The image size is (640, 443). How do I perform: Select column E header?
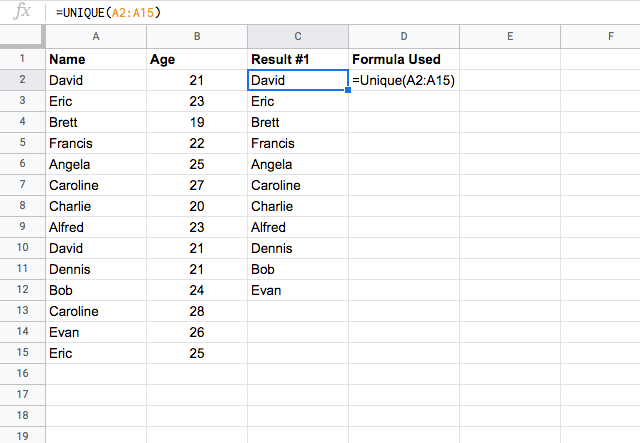click(510, 36)
